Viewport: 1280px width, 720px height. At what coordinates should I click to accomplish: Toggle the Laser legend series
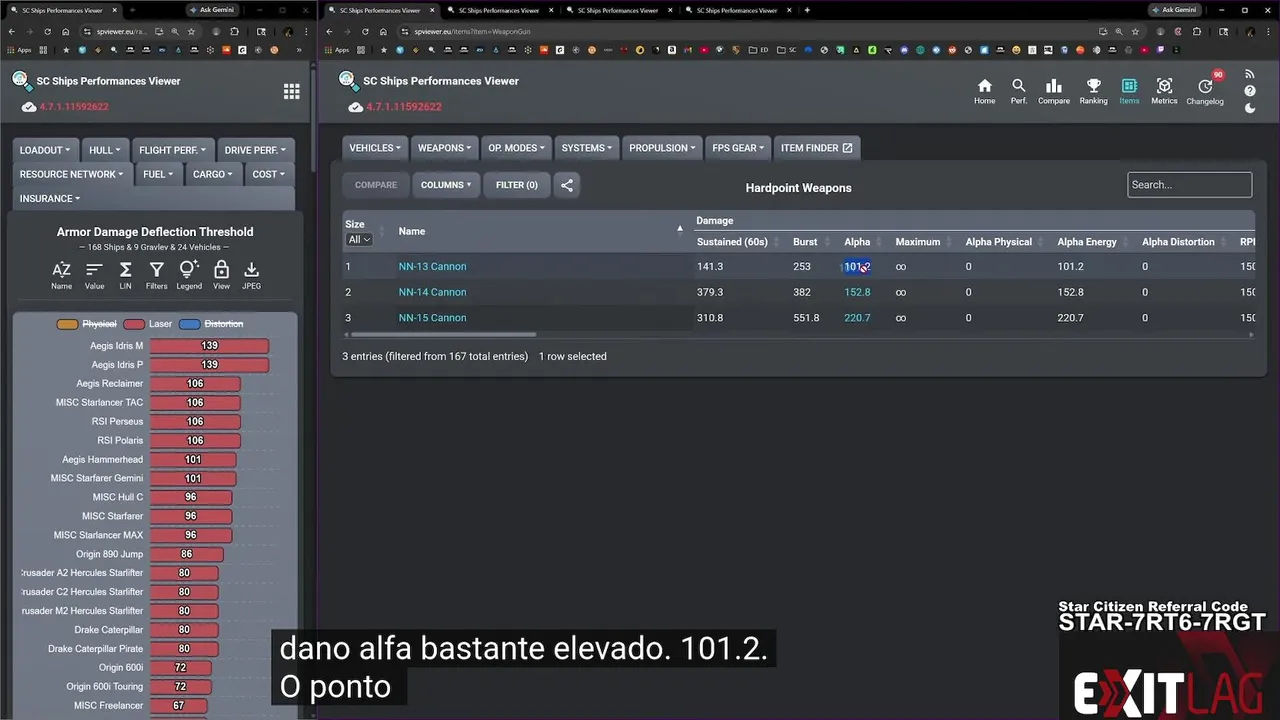pos(148,324)
